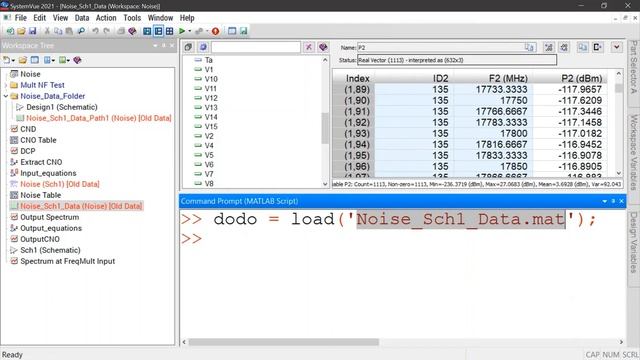Click the red error log icon
Image resolution: width=640 pixels, height=360 pixels.
point(216,31)
